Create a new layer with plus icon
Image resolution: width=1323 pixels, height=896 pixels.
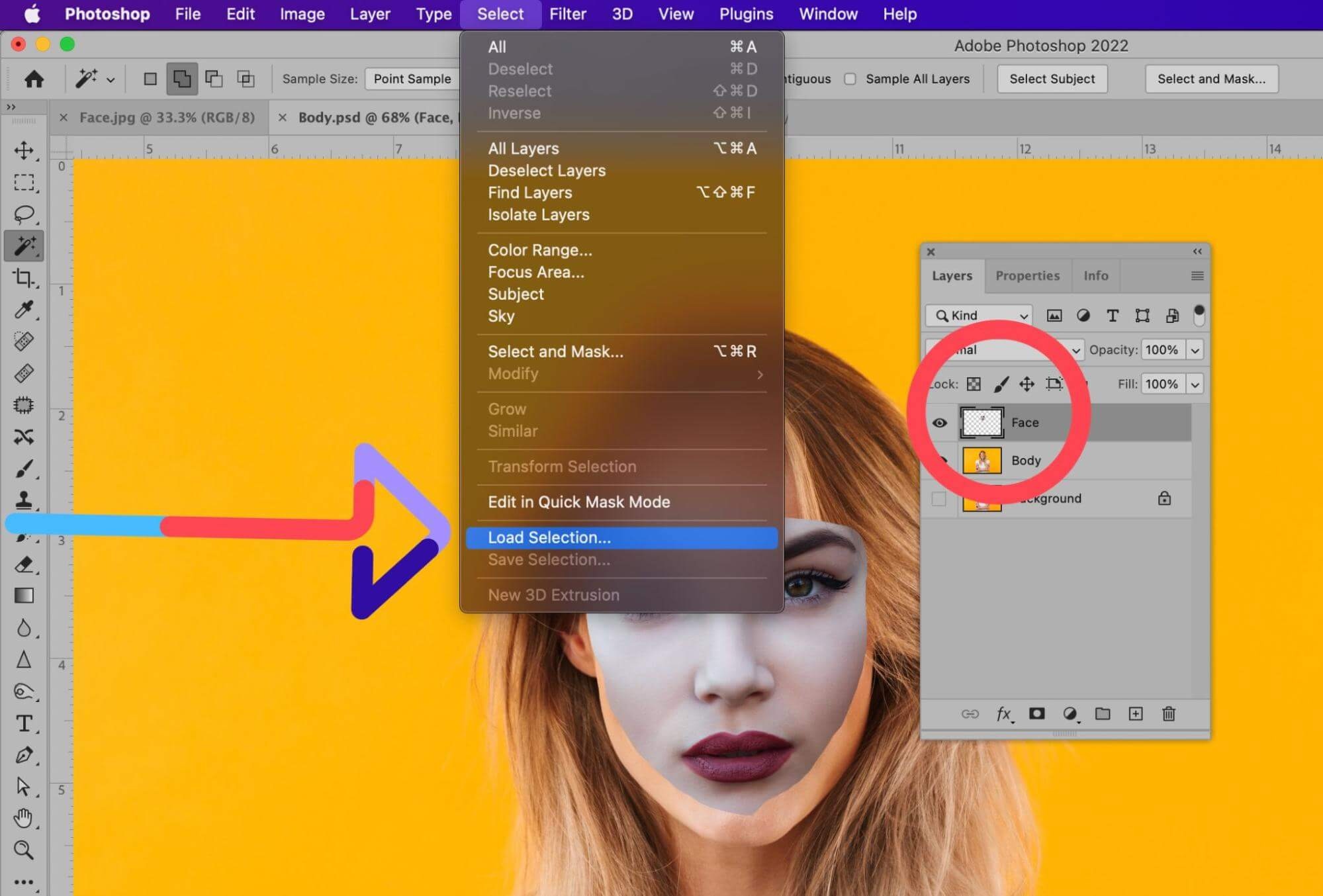pos(1136,713)
